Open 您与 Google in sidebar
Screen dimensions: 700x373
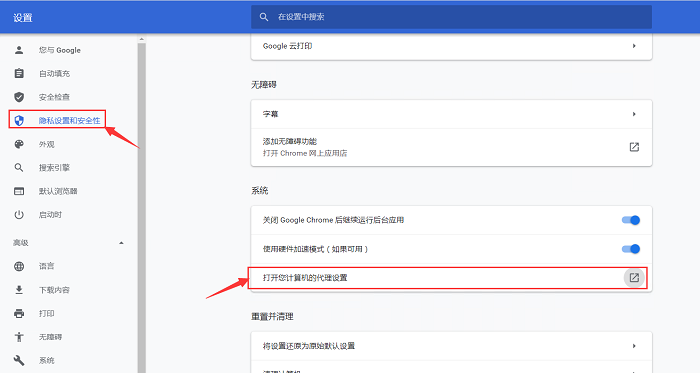pos(60,50)
